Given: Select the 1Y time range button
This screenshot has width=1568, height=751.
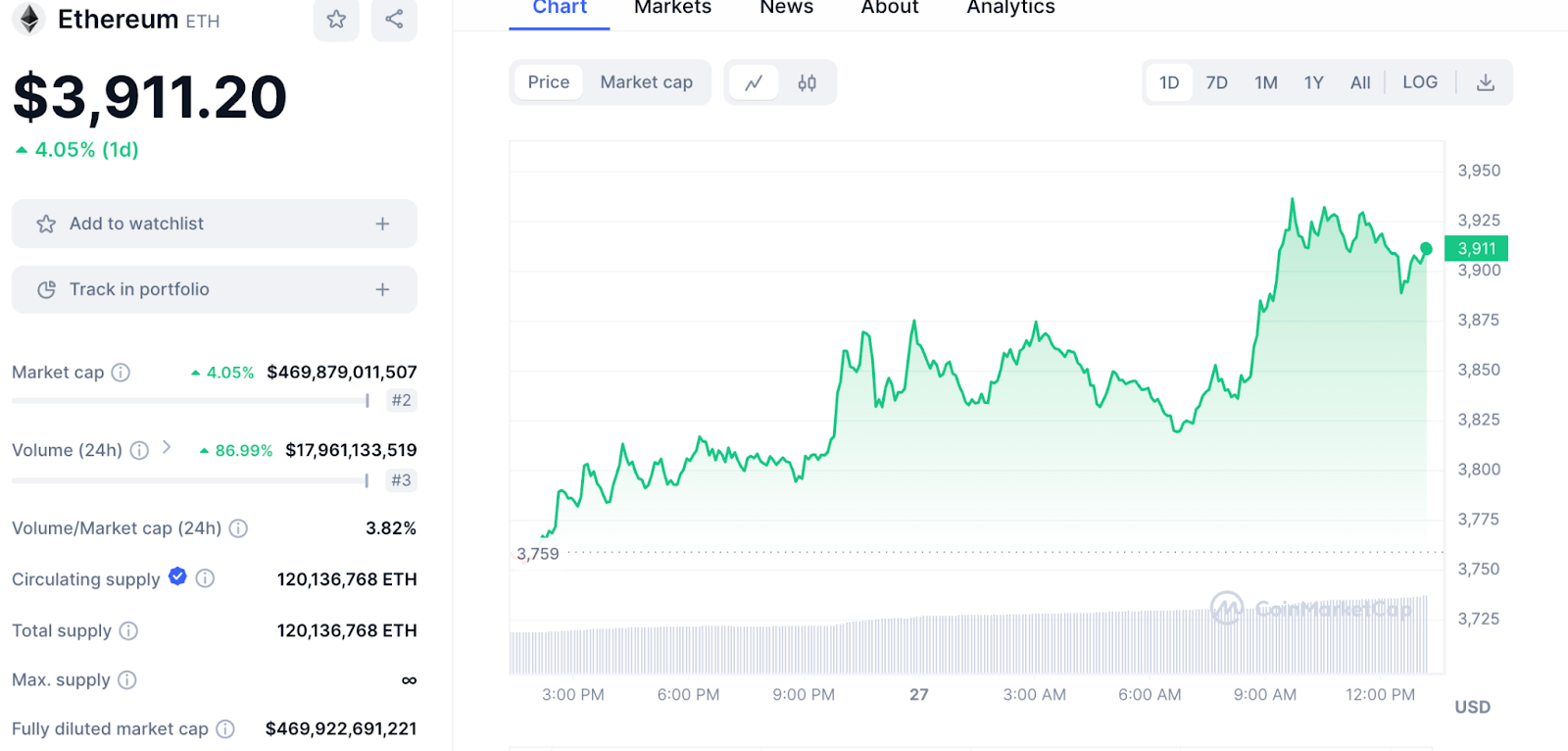Looking at the screenshot, I should pos(1313,83).
